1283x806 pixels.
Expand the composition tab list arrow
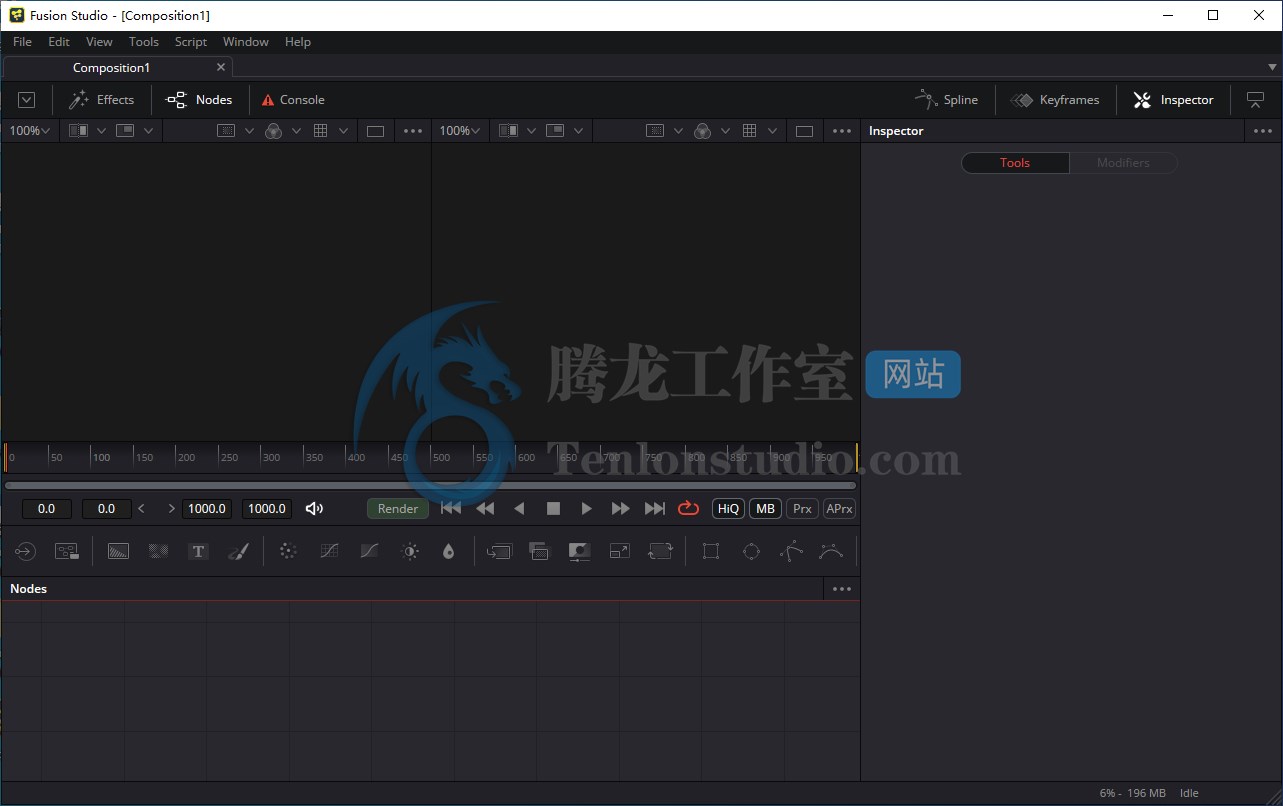point(1273,68)
